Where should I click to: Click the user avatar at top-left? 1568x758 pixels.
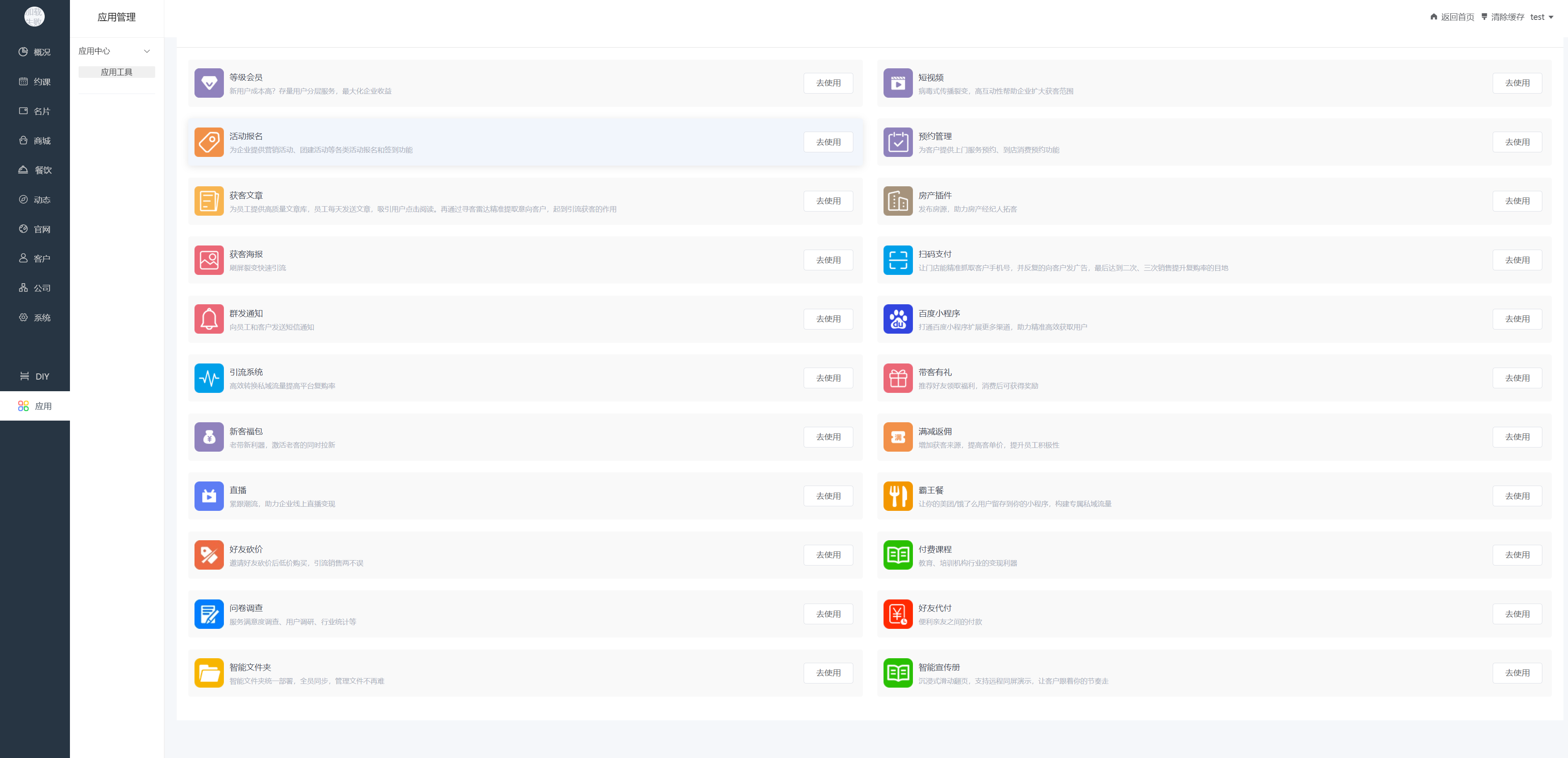(34, 17)
